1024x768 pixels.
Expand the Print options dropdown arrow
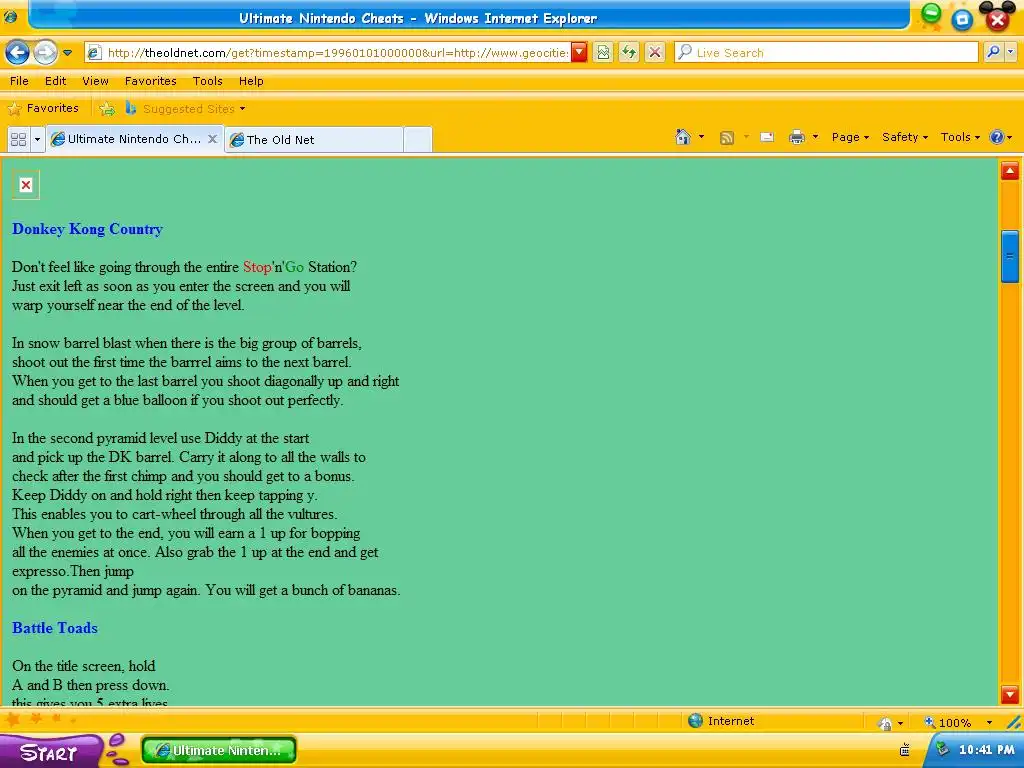point(815,137)
